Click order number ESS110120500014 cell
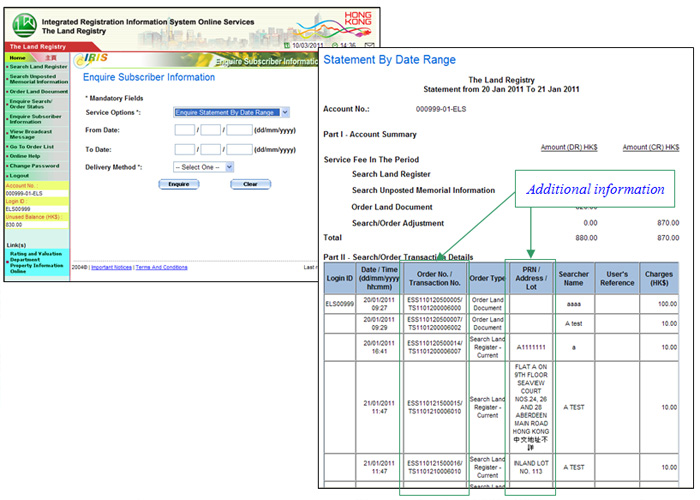Image resolution: width=700 pixels, height=500 pixels. pyautogui.click(x=434, y=347)
